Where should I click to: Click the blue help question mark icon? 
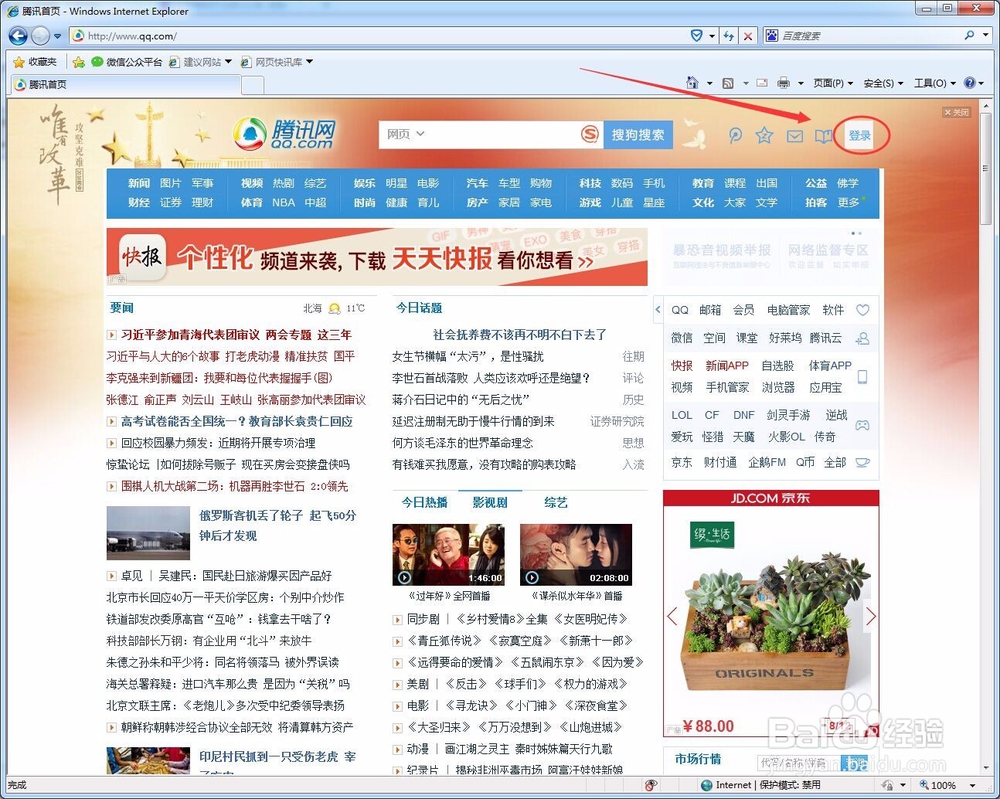(970, 83)
